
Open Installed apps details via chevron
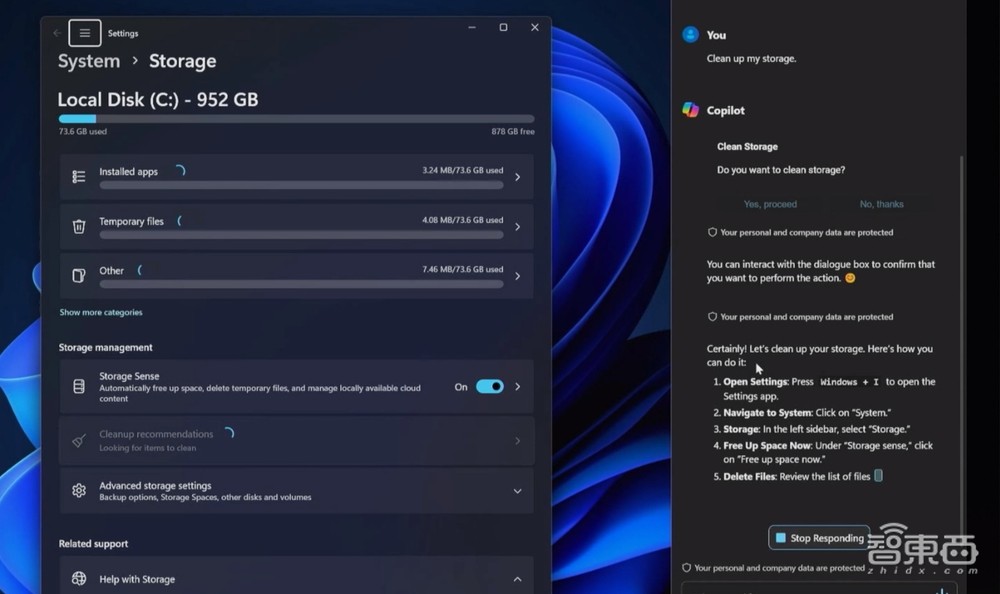(517, 177)
